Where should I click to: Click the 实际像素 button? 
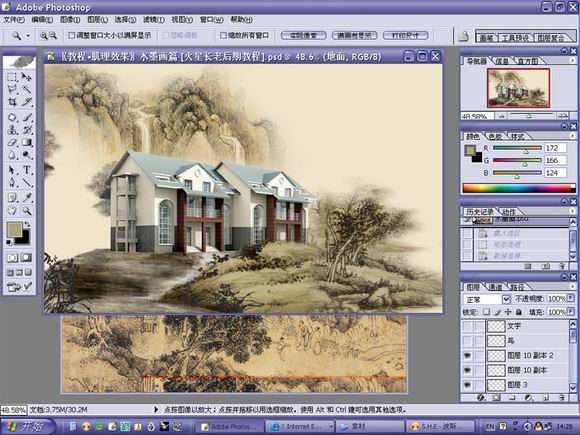click(x=304, y=36)
